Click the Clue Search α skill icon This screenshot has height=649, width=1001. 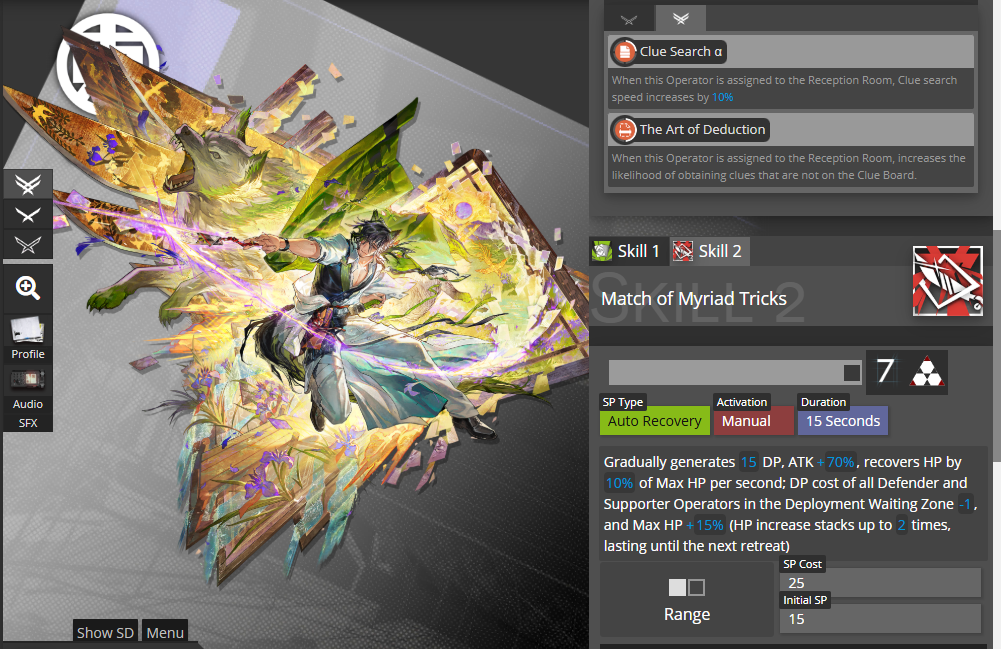[x=624, y=52]
